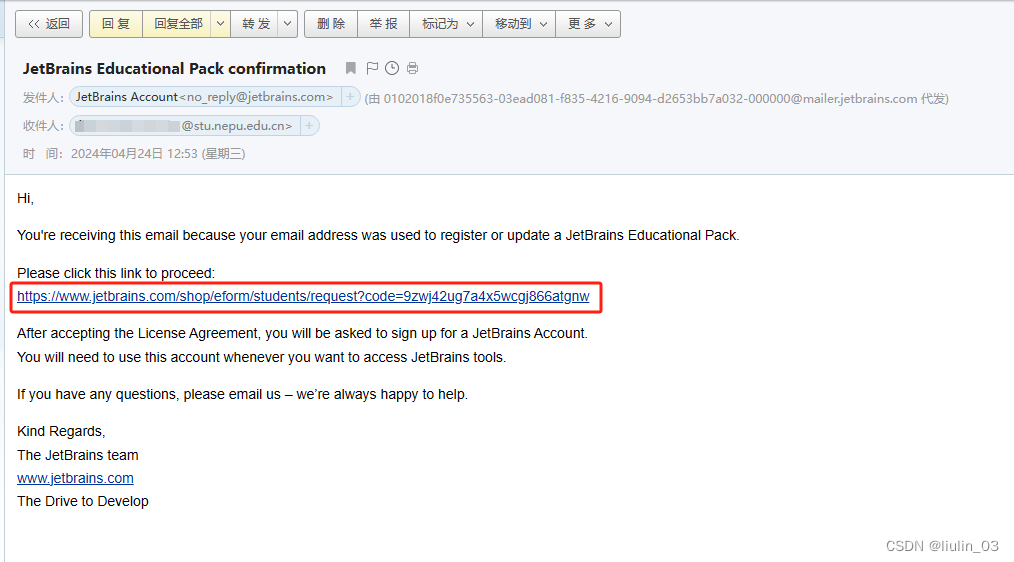This screenshot has height=562, width=1014.
Task: Report the email with 举报
Action: (x=383, y=24)
